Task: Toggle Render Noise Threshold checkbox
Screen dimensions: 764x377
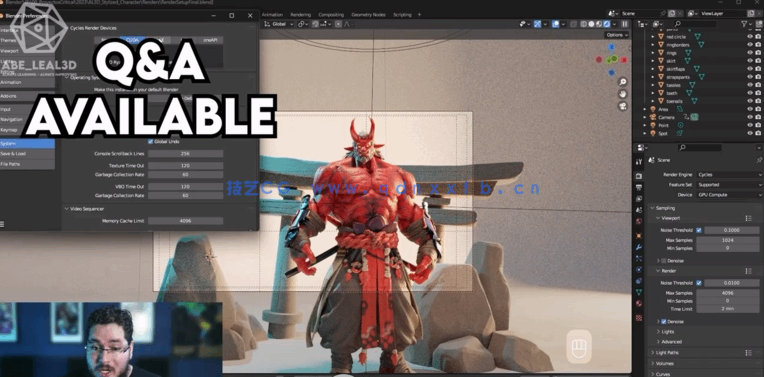Action: tap(699, 283)
